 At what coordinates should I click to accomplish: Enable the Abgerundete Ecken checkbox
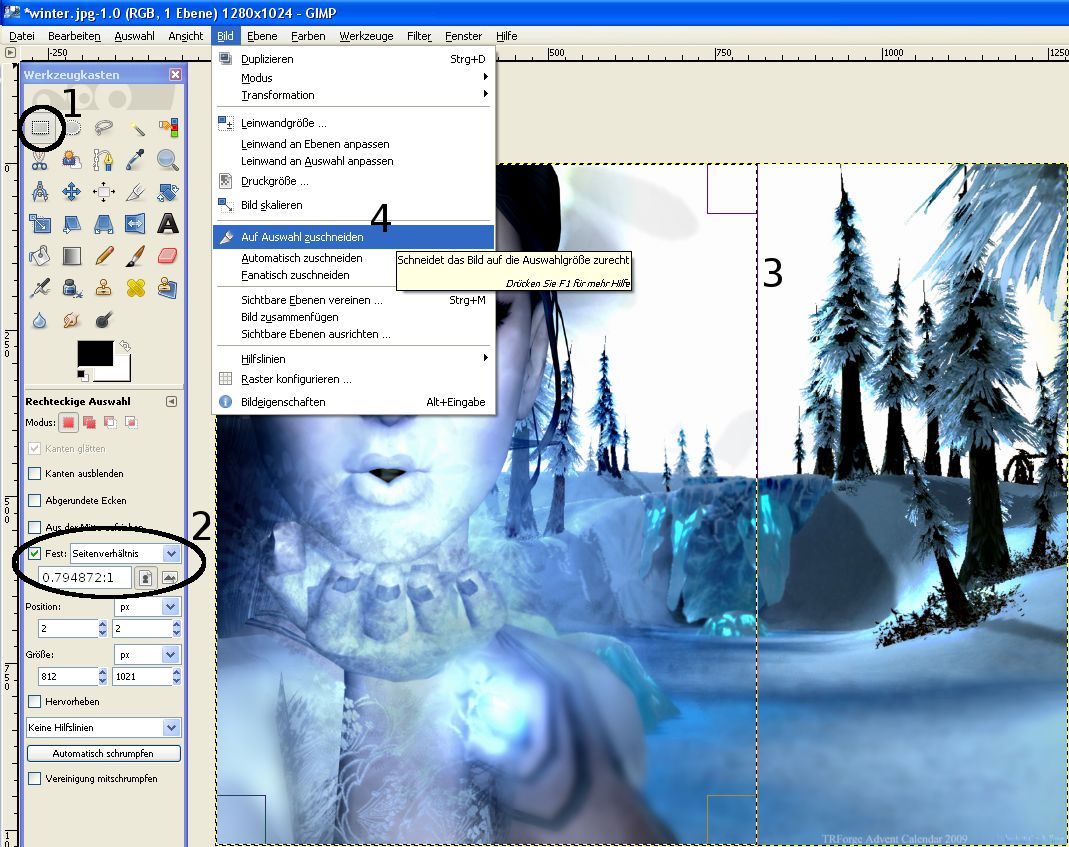pos(34,501)
